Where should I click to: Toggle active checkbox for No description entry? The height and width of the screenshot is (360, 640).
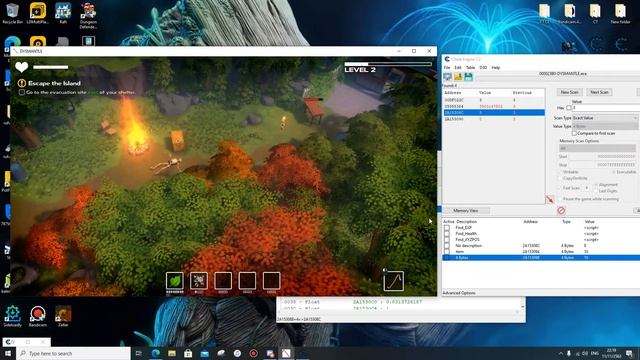[x=447, y=246]
